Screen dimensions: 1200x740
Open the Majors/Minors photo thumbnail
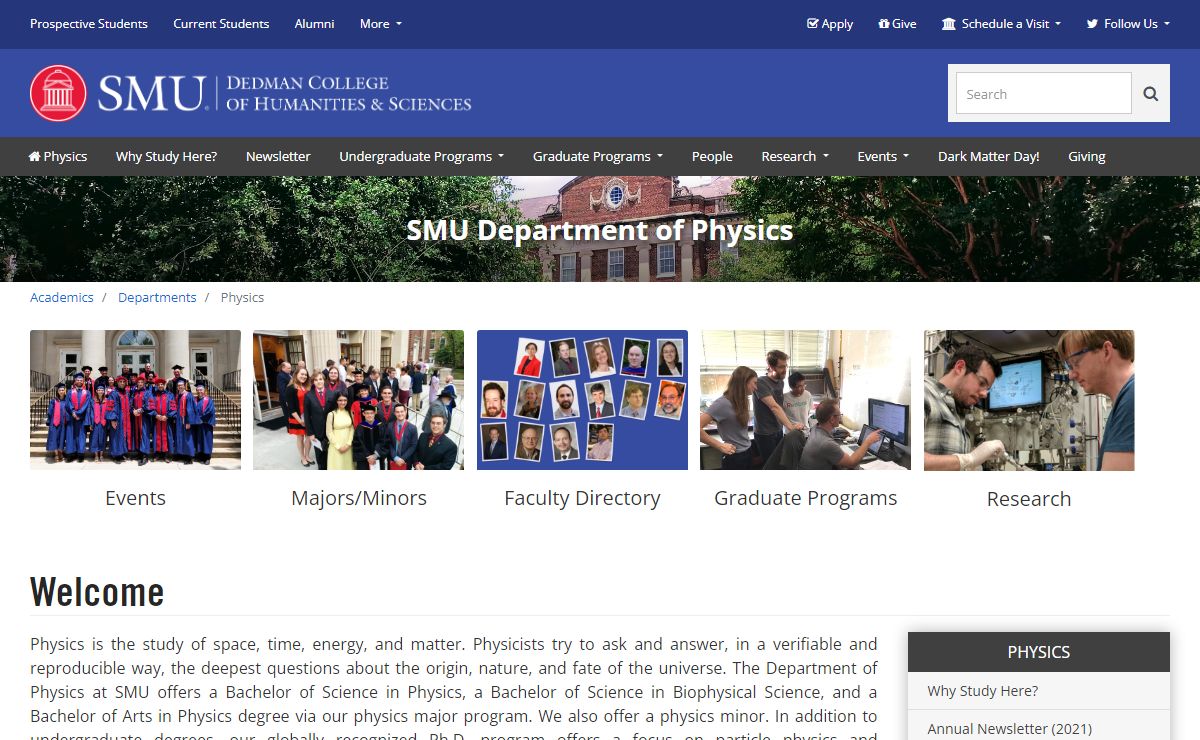358,400
